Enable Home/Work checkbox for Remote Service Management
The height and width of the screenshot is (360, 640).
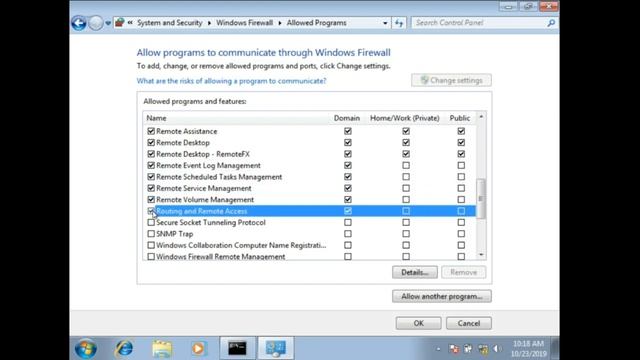click(406, 188)
